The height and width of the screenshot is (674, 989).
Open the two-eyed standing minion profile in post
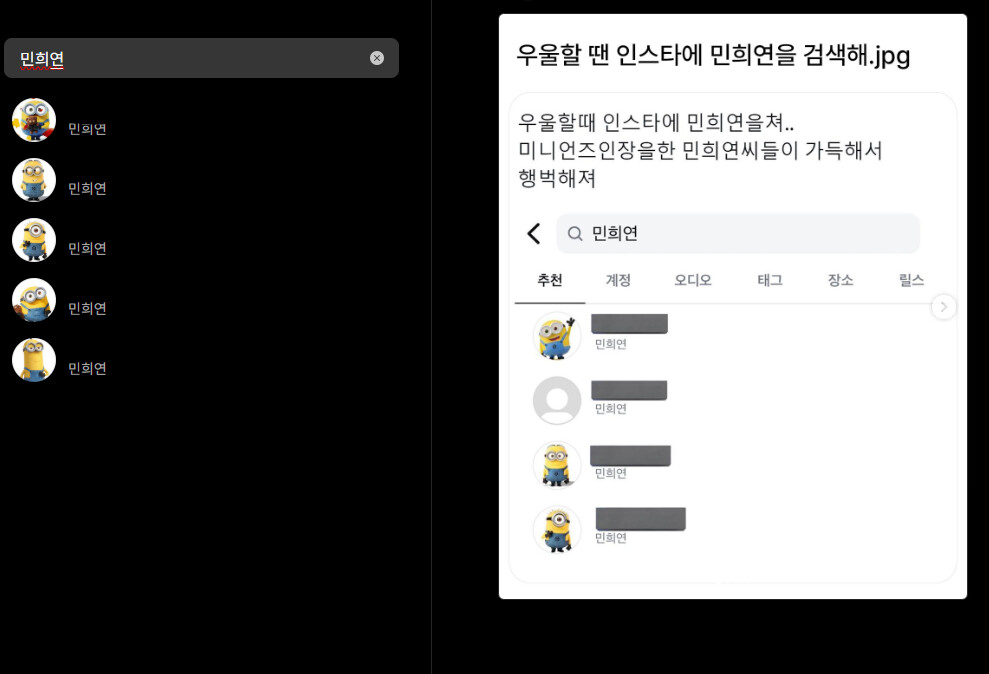point(556,465)
